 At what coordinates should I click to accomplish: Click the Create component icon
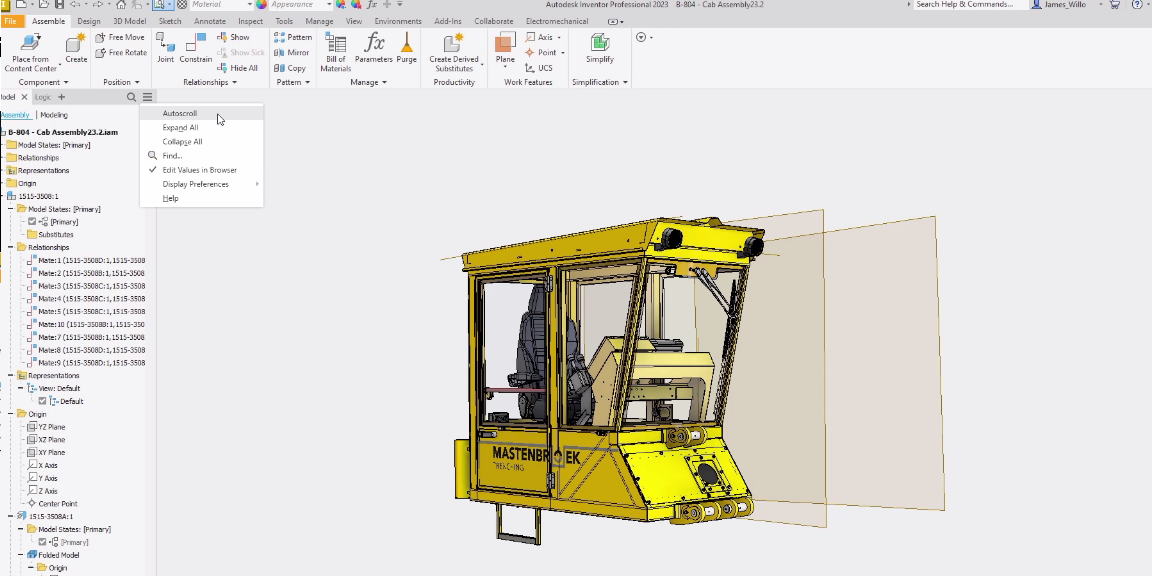point(76,43)
